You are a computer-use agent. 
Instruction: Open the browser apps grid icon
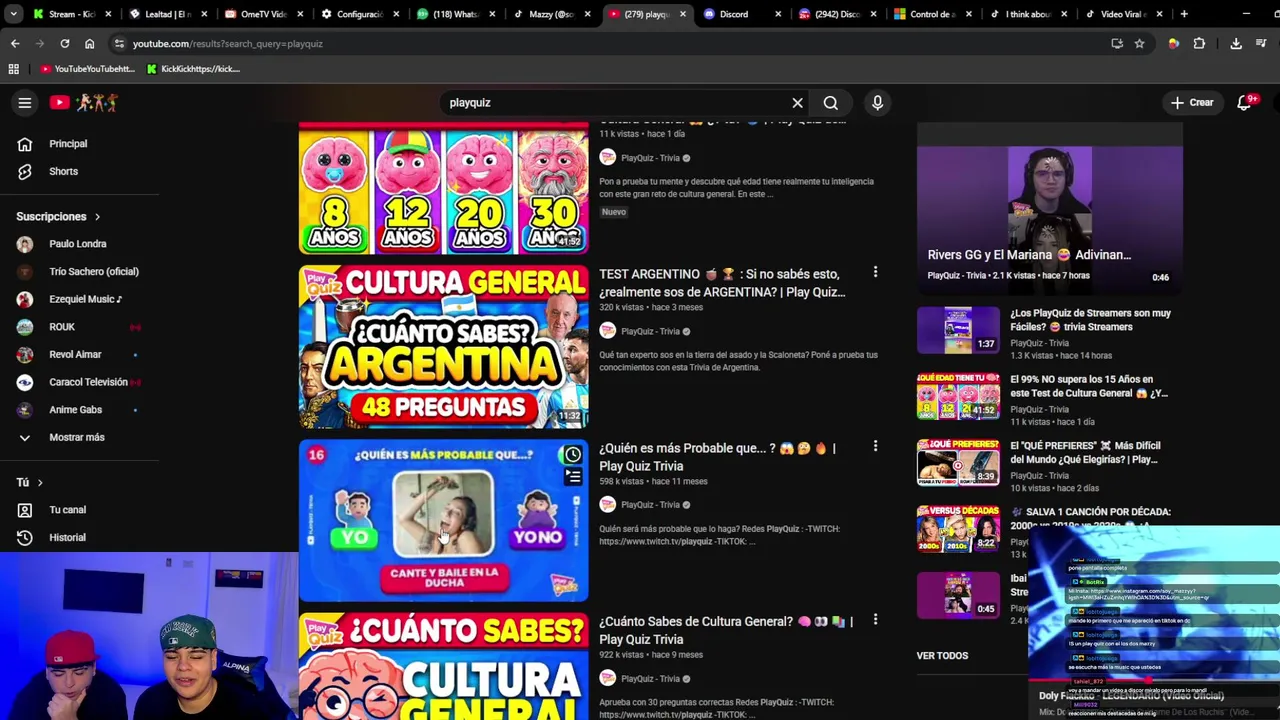tap(14, 69)
